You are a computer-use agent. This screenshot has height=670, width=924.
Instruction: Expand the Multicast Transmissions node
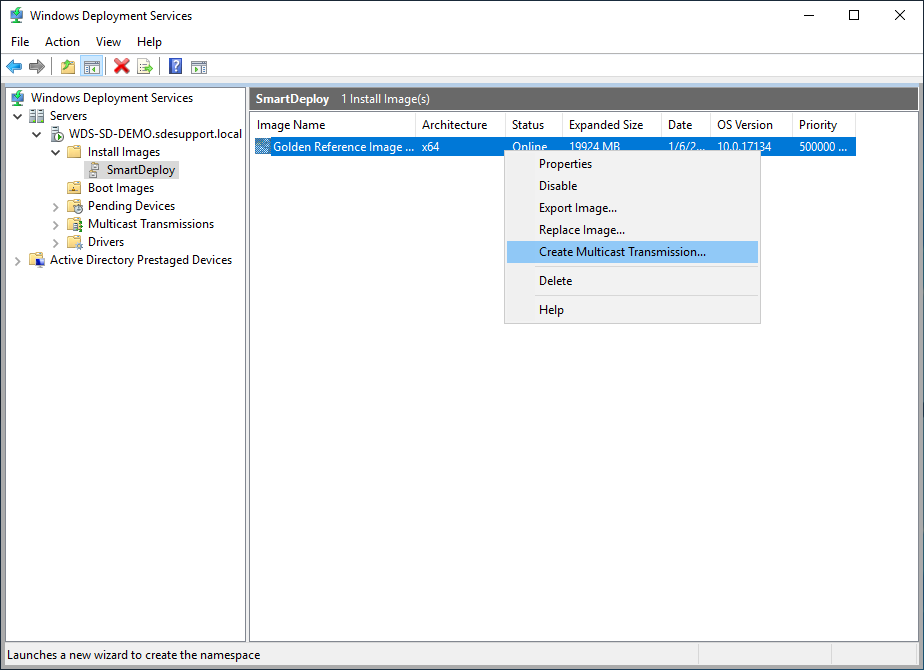point(56,224)
